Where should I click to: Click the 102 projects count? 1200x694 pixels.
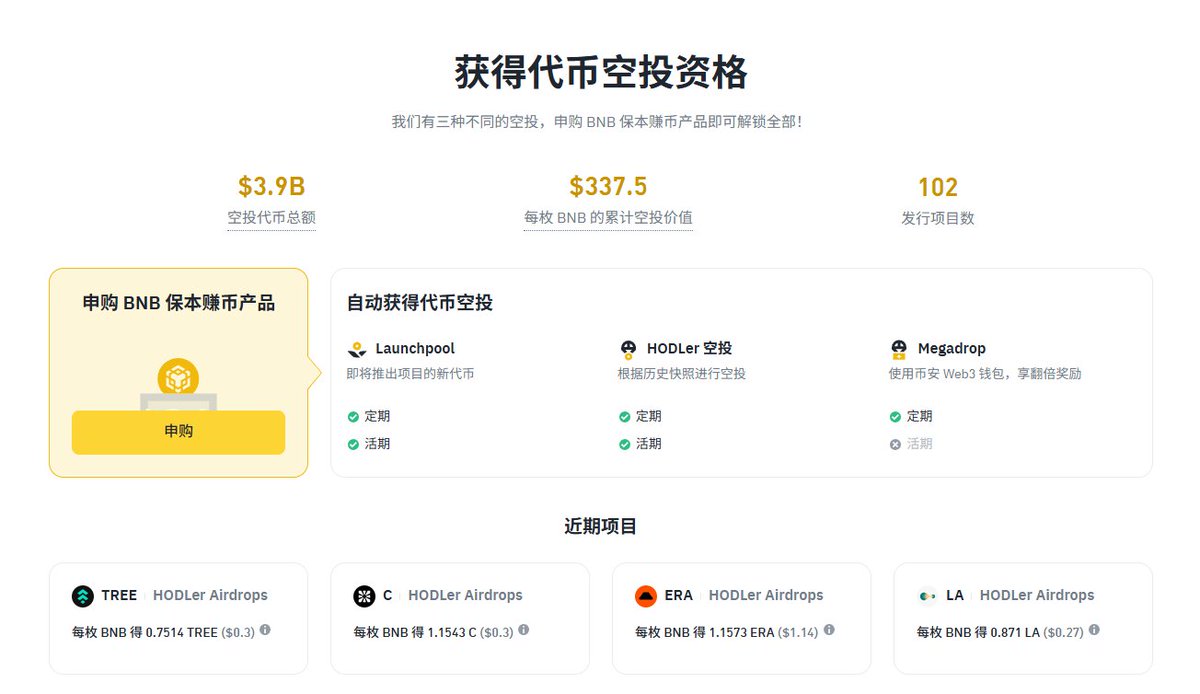937,187
